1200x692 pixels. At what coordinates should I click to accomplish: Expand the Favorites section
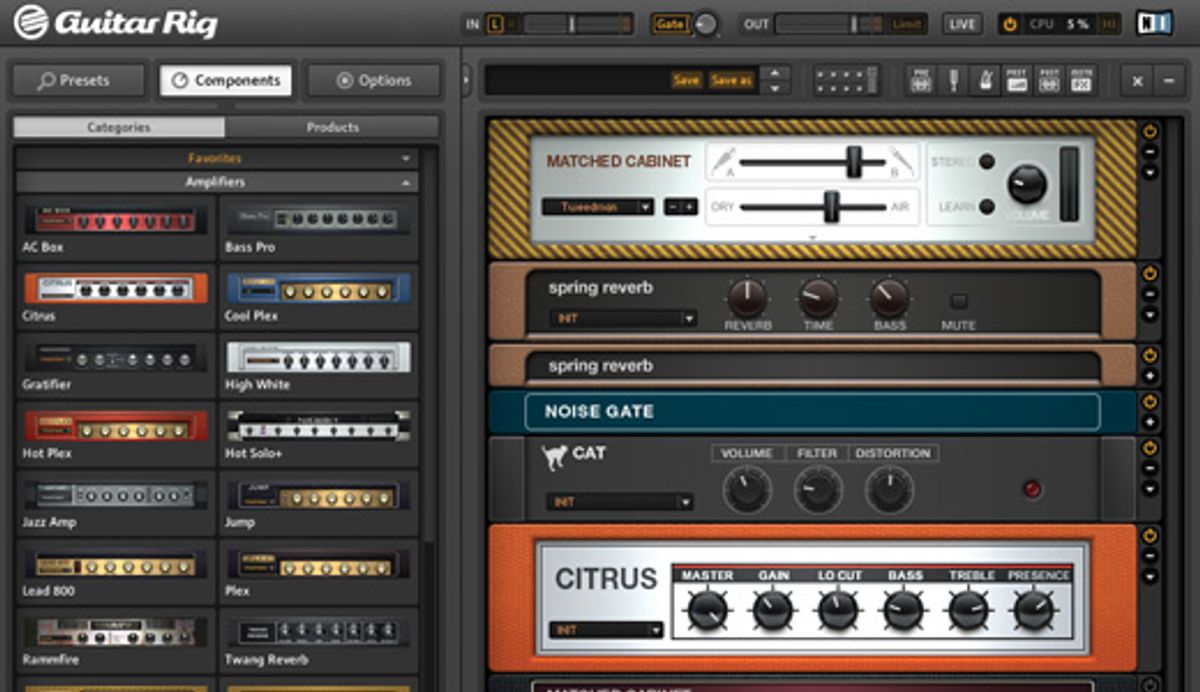pyautogui.click(x=216, y=158)
